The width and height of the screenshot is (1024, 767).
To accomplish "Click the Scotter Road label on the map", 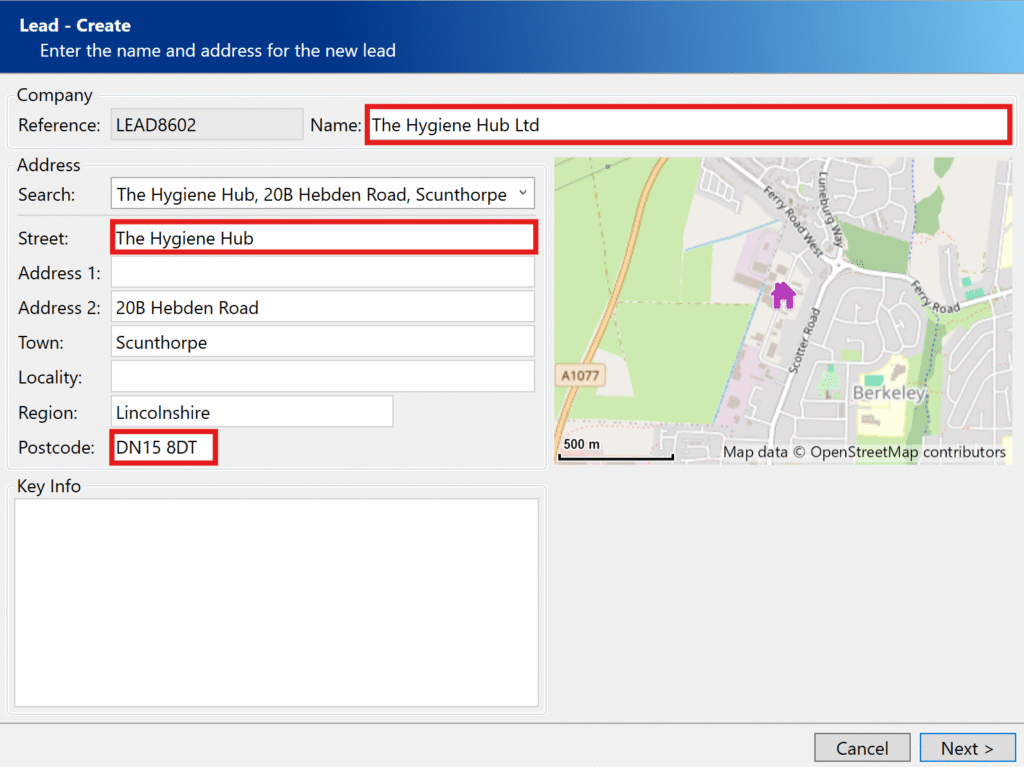I will click(x=804, y=340).
